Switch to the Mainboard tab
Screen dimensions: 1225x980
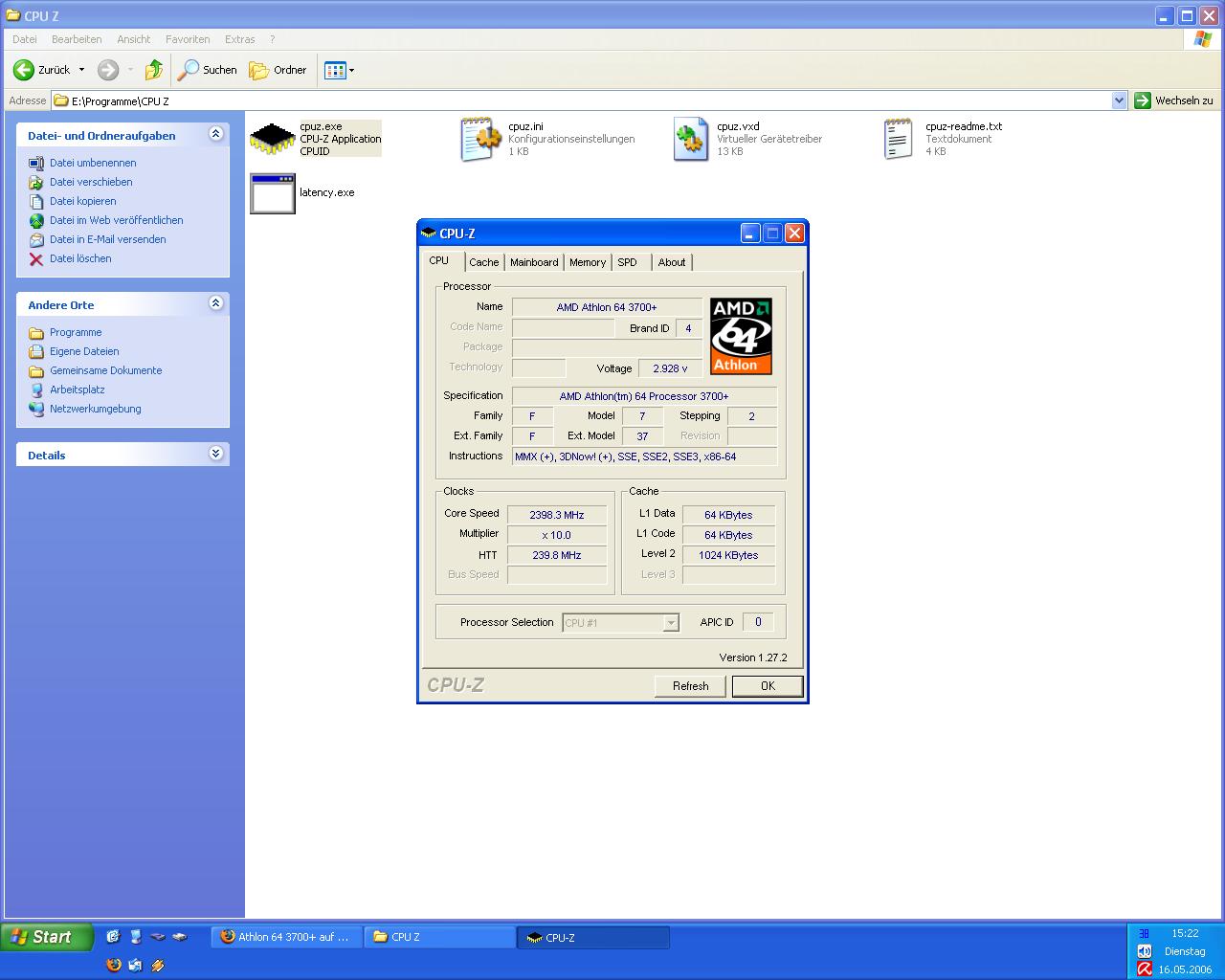click(x=534, y=262)
